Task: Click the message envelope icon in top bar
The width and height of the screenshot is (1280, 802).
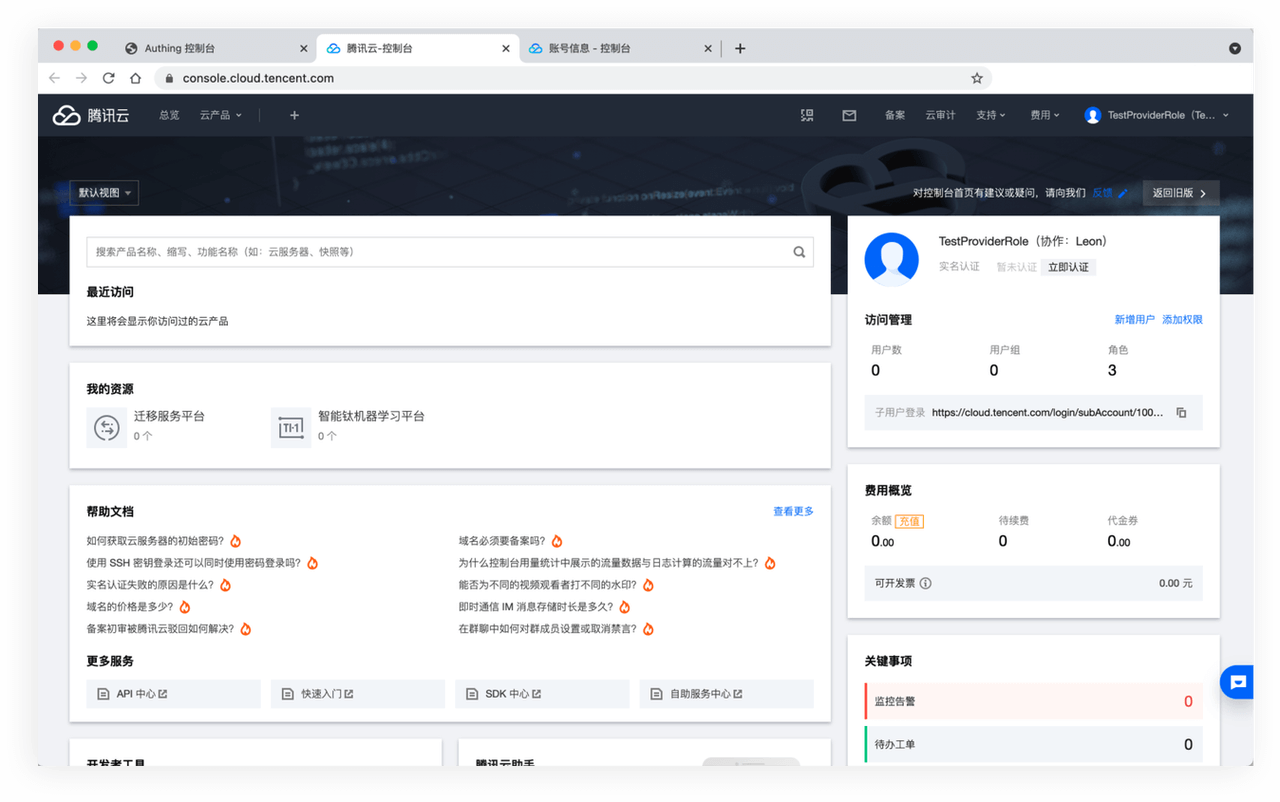Action: pos(849,114)
